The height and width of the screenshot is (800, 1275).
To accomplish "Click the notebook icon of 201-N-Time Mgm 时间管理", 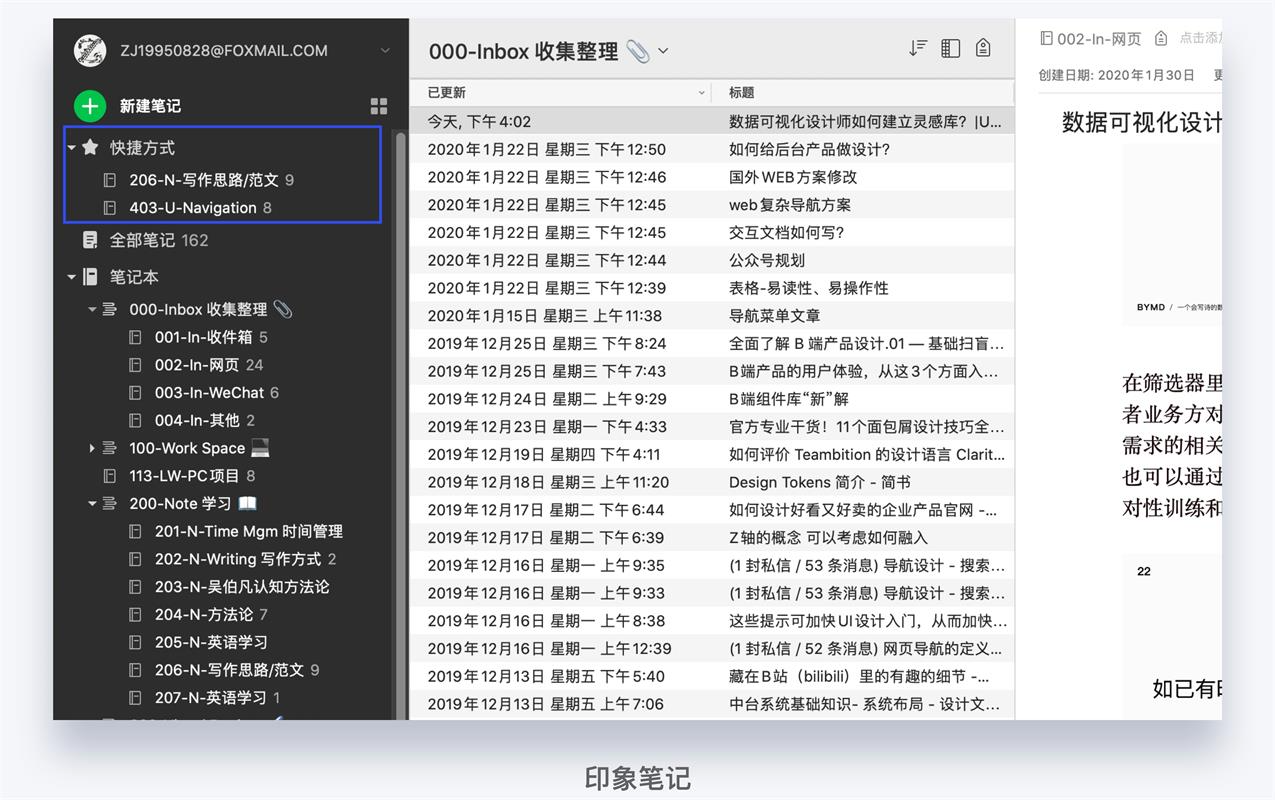I will (135, 531).
